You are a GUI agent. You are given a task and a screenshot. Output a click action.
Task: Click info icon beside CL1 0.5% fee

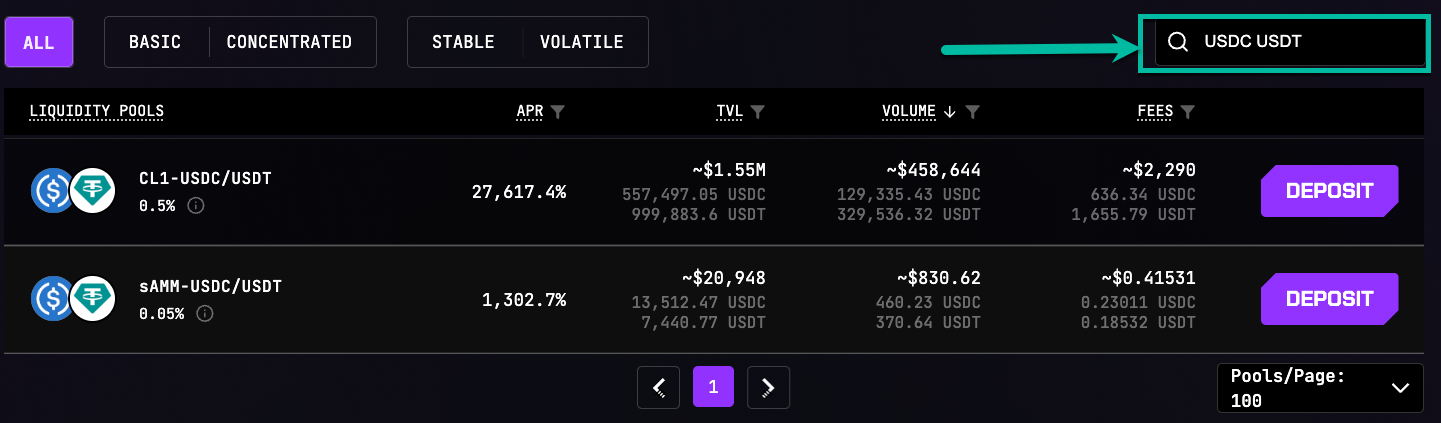[x=196, y=205]
